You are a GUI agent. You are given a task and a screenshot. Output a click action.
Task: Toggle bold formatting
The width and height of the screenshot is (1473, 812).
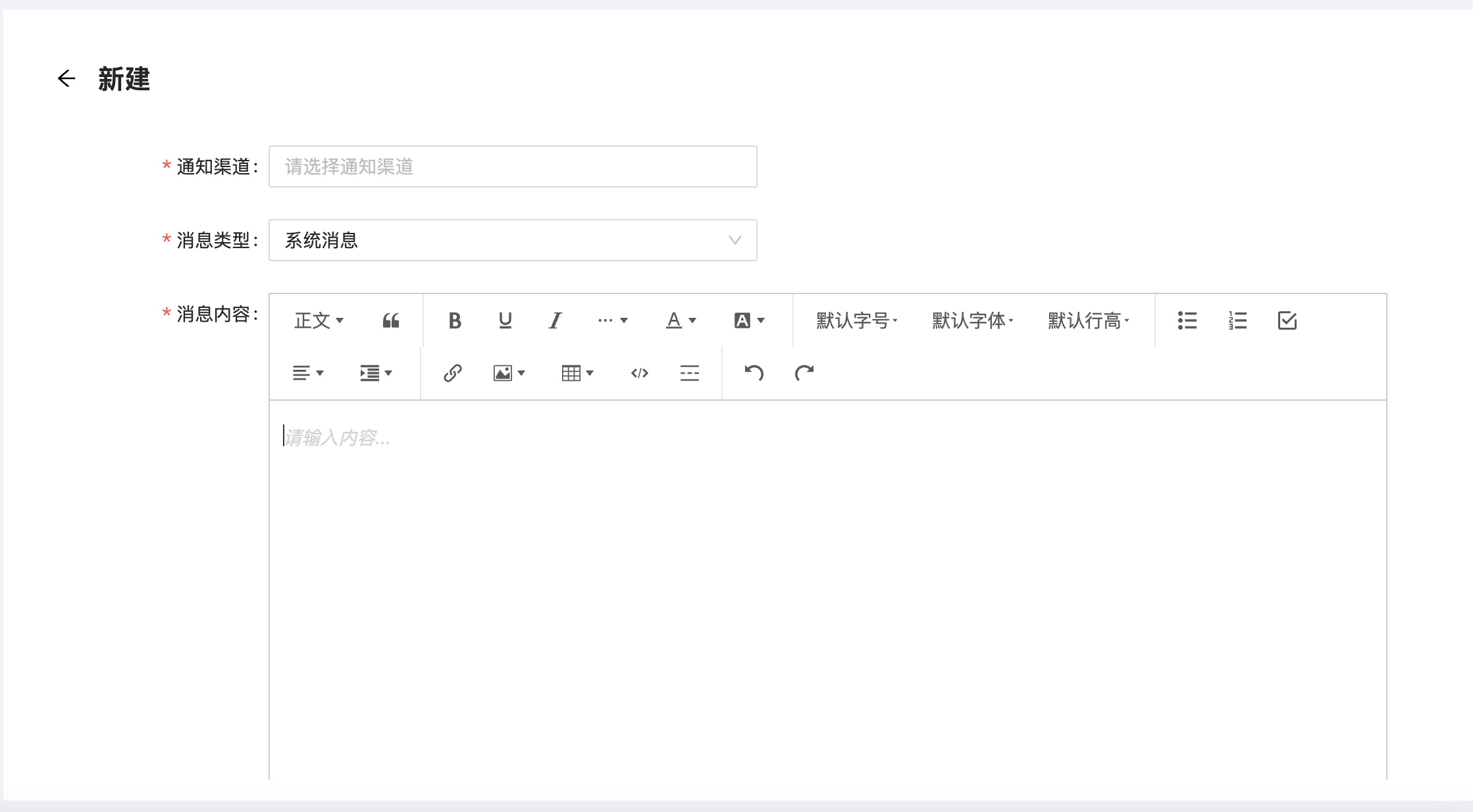tap(455, 320)
